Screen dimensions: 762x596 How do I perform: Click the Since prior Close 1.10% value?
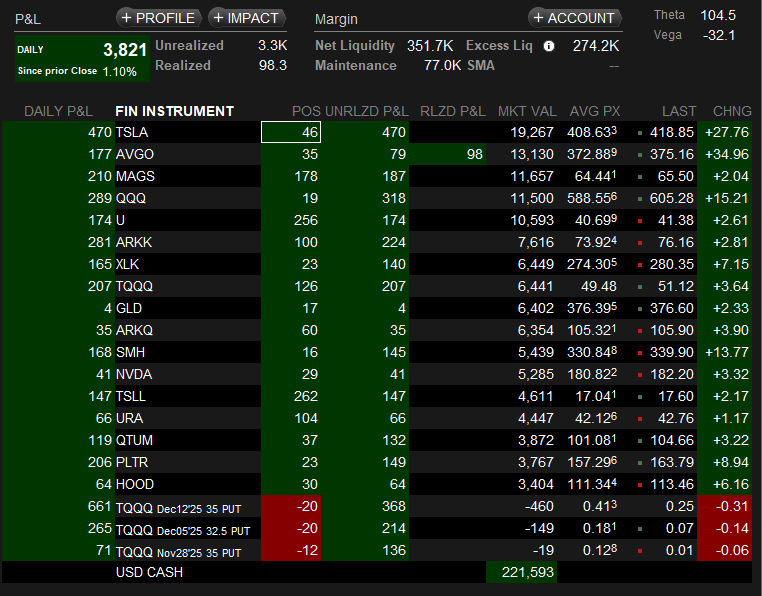pyautogui.click(x=120, y=72)
